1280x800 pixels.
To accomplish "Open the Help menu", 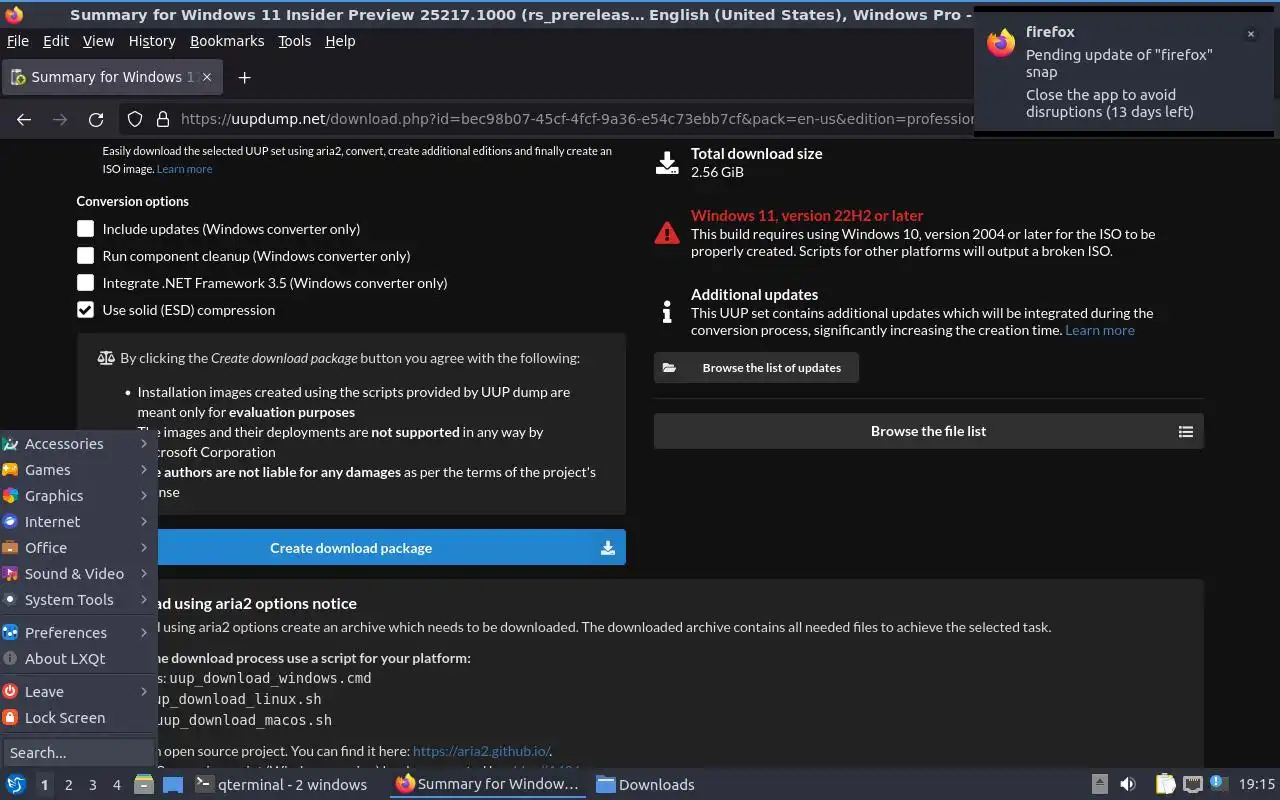I will click(x=340, y=41).
